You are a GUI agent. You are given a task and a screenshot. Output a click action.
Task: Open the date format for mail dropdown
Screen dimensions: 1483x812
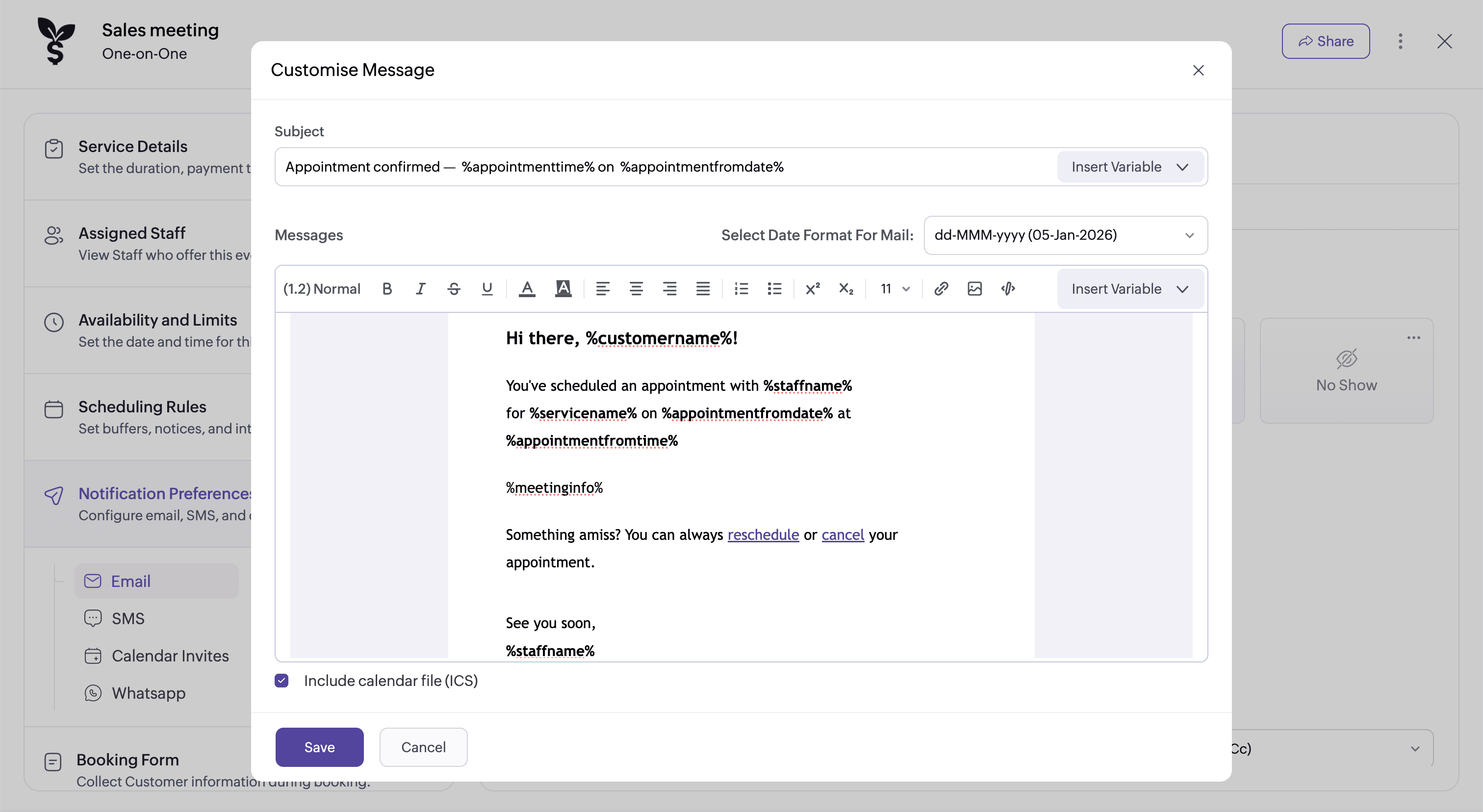tap(1066, 235)
